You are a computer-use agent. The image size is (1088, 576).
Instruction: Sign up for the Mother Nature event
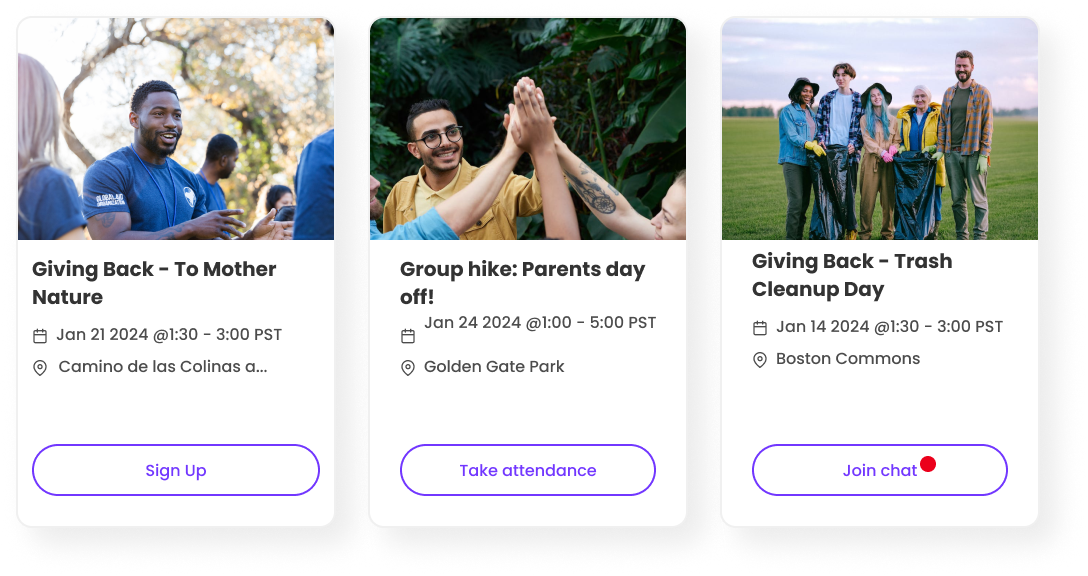point(176,470)
